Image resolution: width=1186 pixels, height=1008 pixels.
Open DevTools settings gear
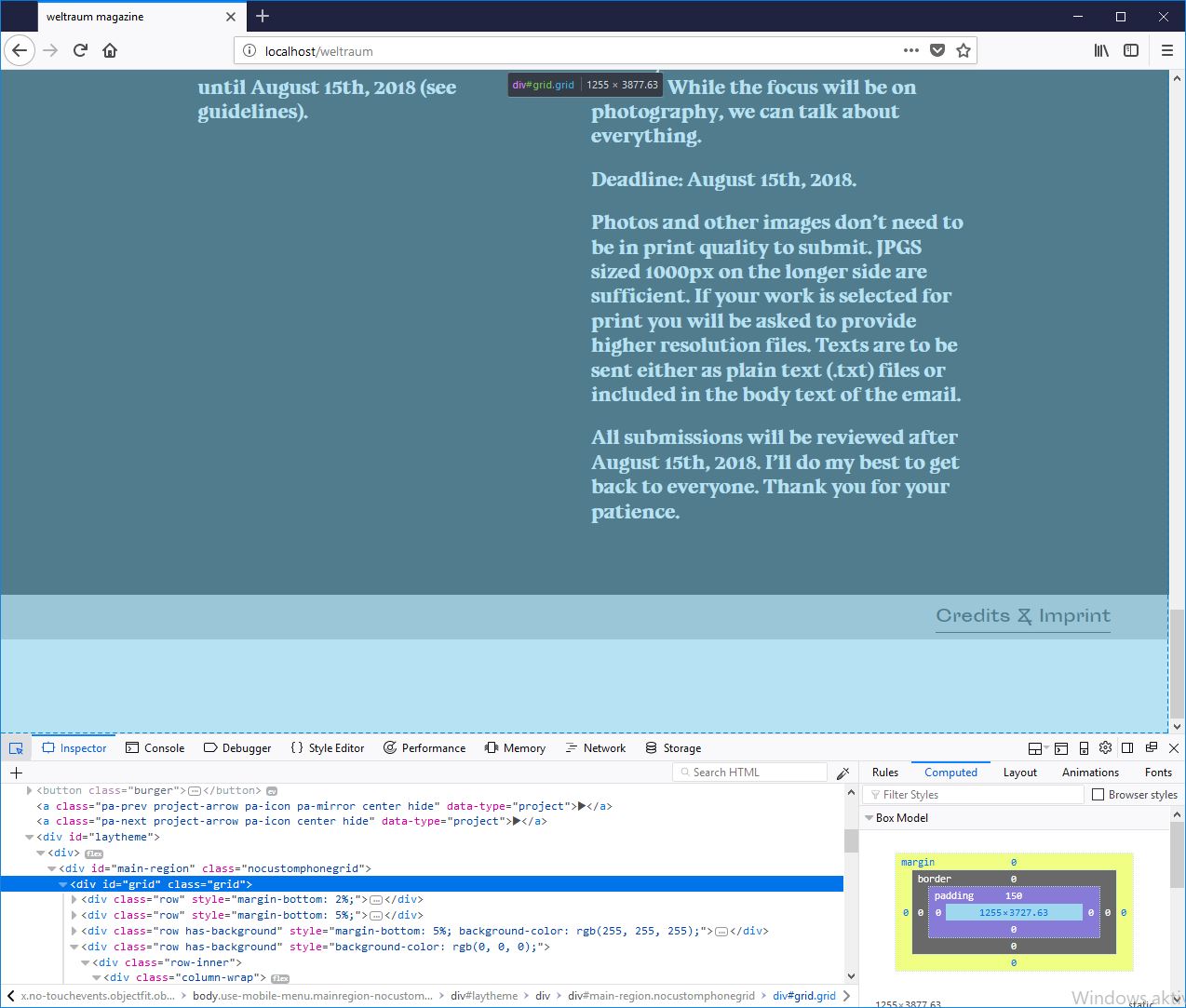1105,747
